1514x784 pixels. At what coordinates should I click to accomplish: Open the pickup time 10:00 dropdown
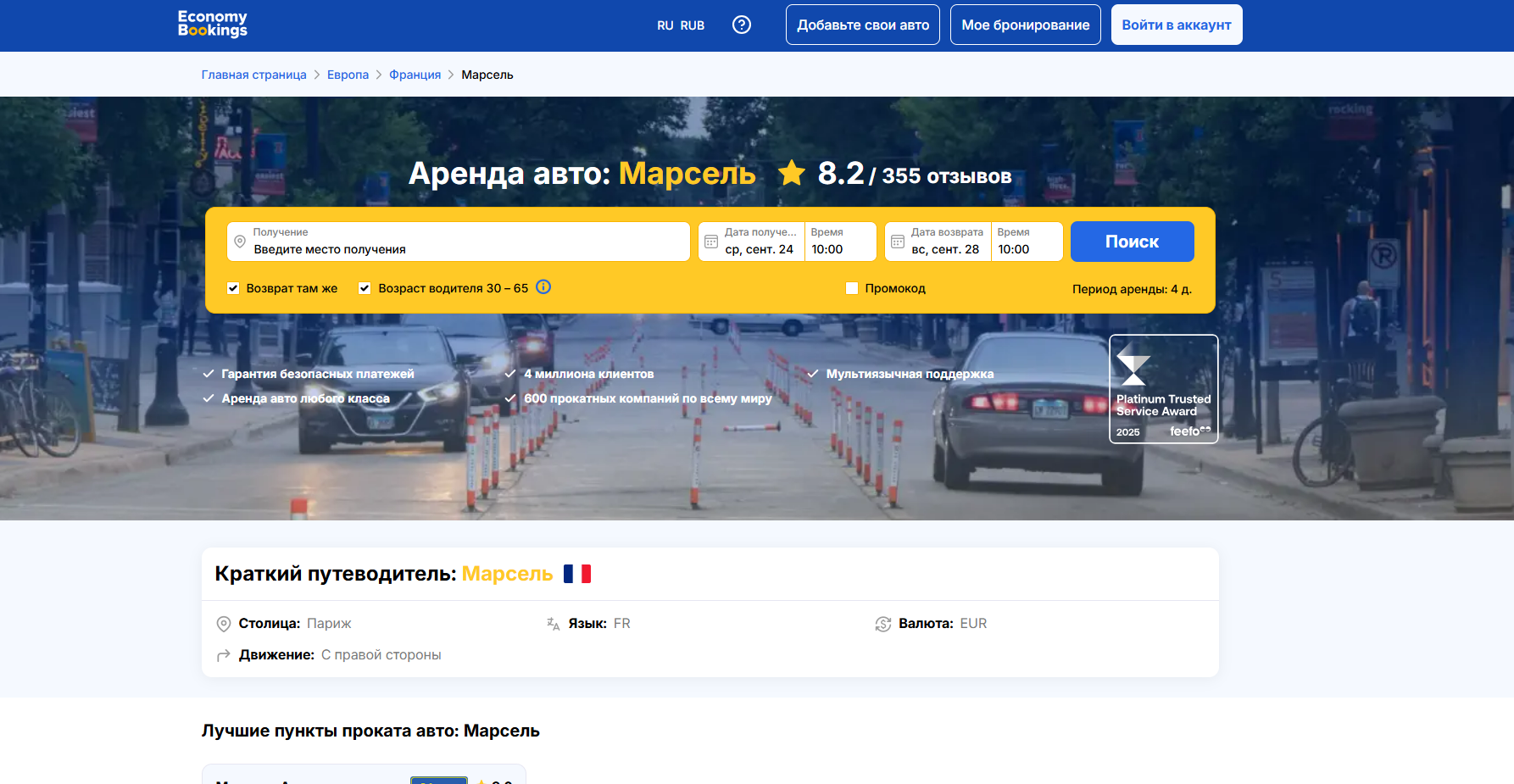pyautogui.click(x=838, y=242)
